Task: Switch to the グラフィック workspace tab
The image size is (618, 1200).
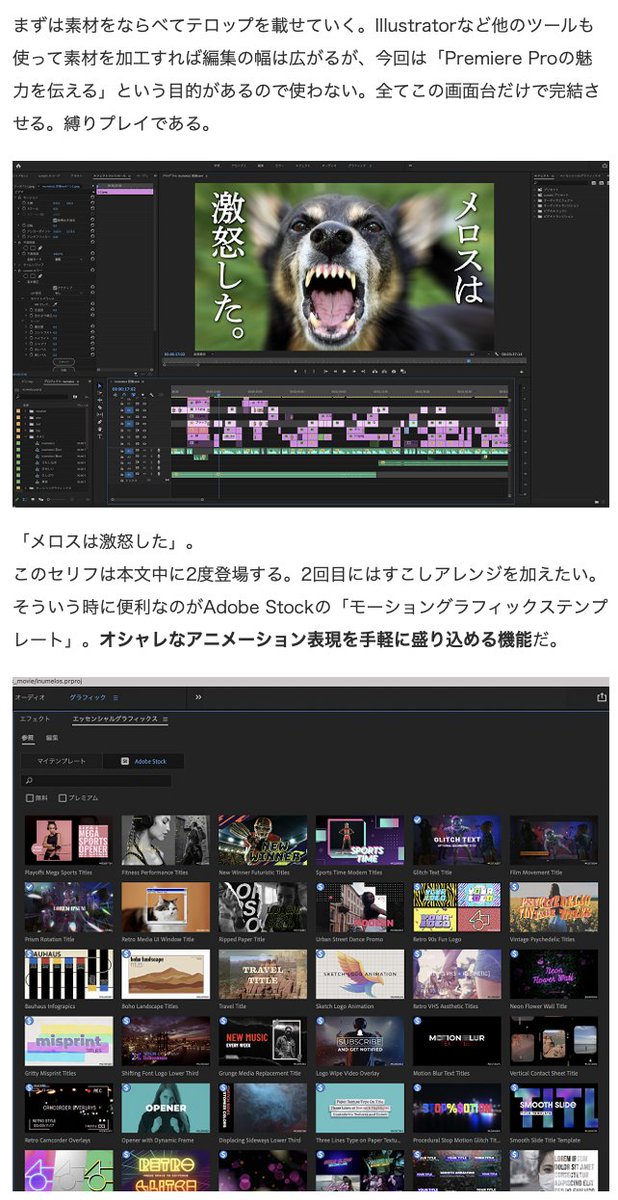Action: point(87,697)
